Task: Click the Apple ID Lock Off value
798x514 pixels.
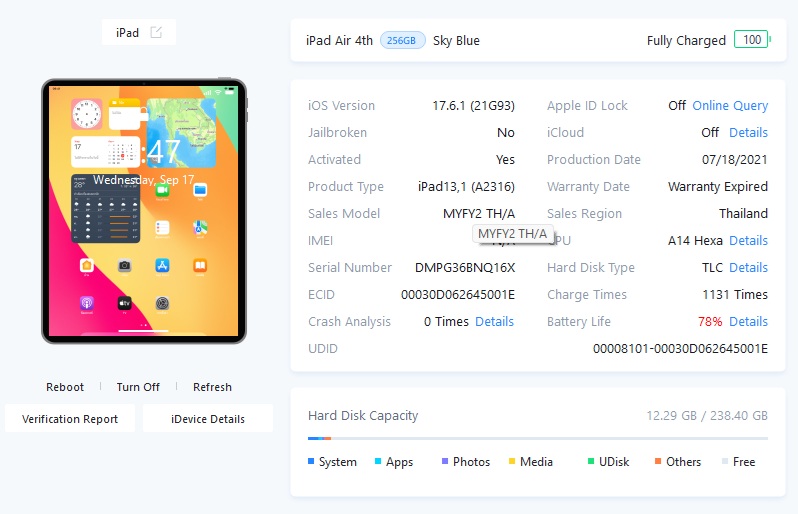Action: point(677,105)
